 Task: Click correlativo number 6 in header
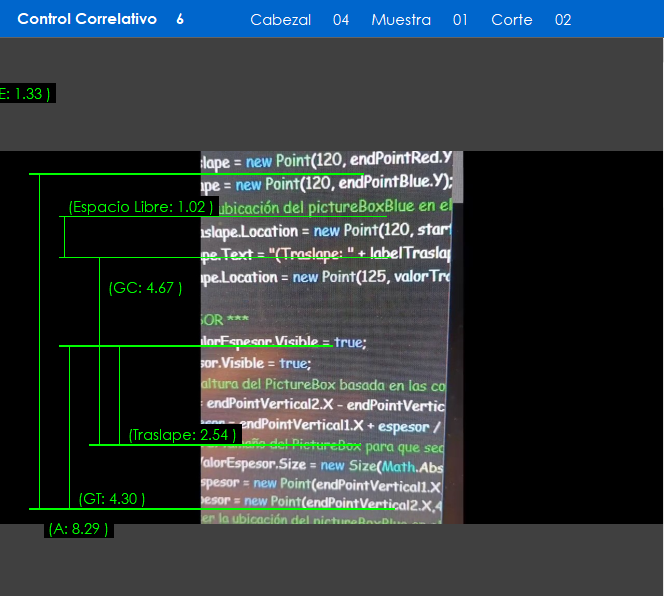180,19
